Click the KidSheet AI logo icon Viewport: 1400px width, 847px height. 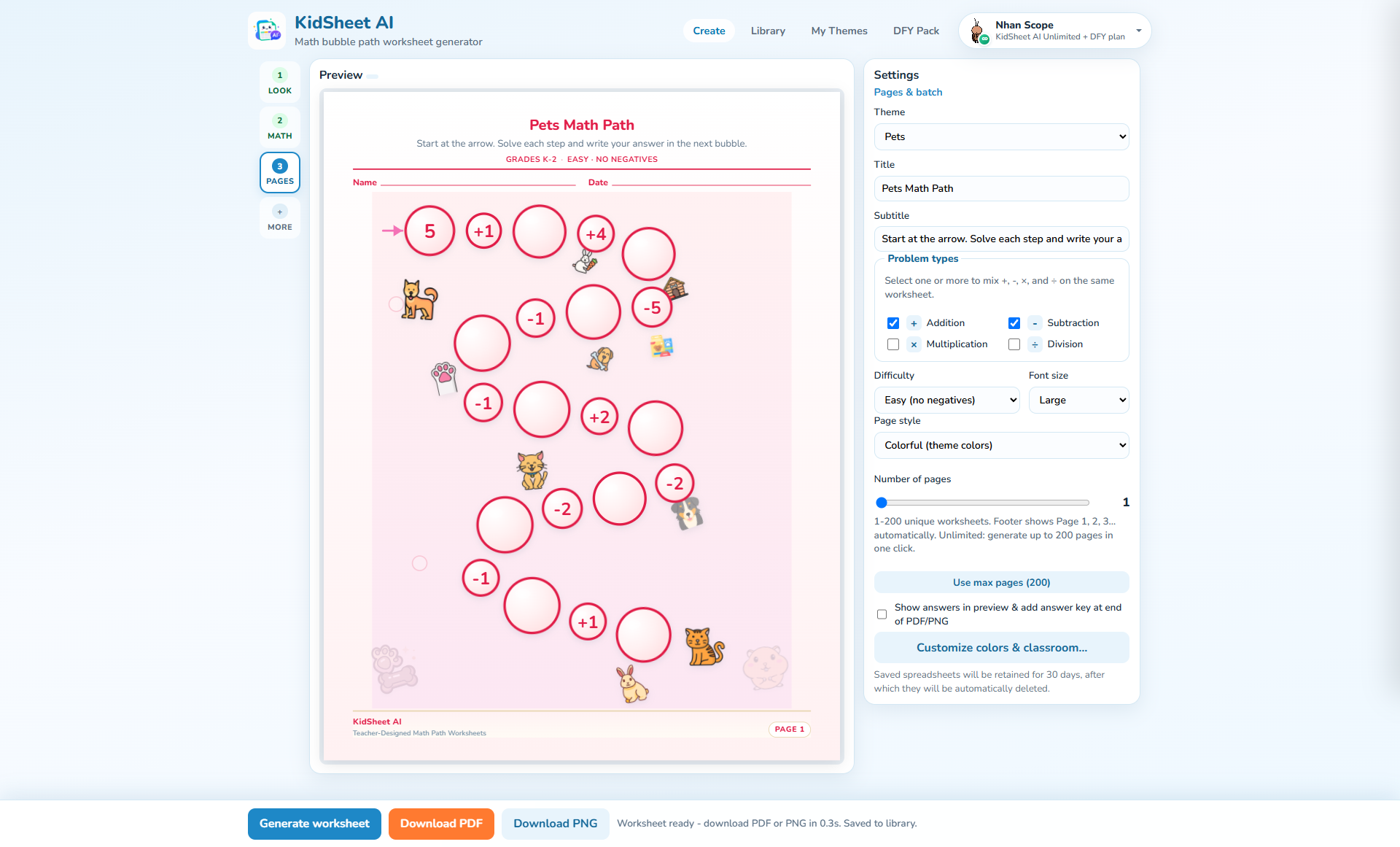(x=267, y=31)
